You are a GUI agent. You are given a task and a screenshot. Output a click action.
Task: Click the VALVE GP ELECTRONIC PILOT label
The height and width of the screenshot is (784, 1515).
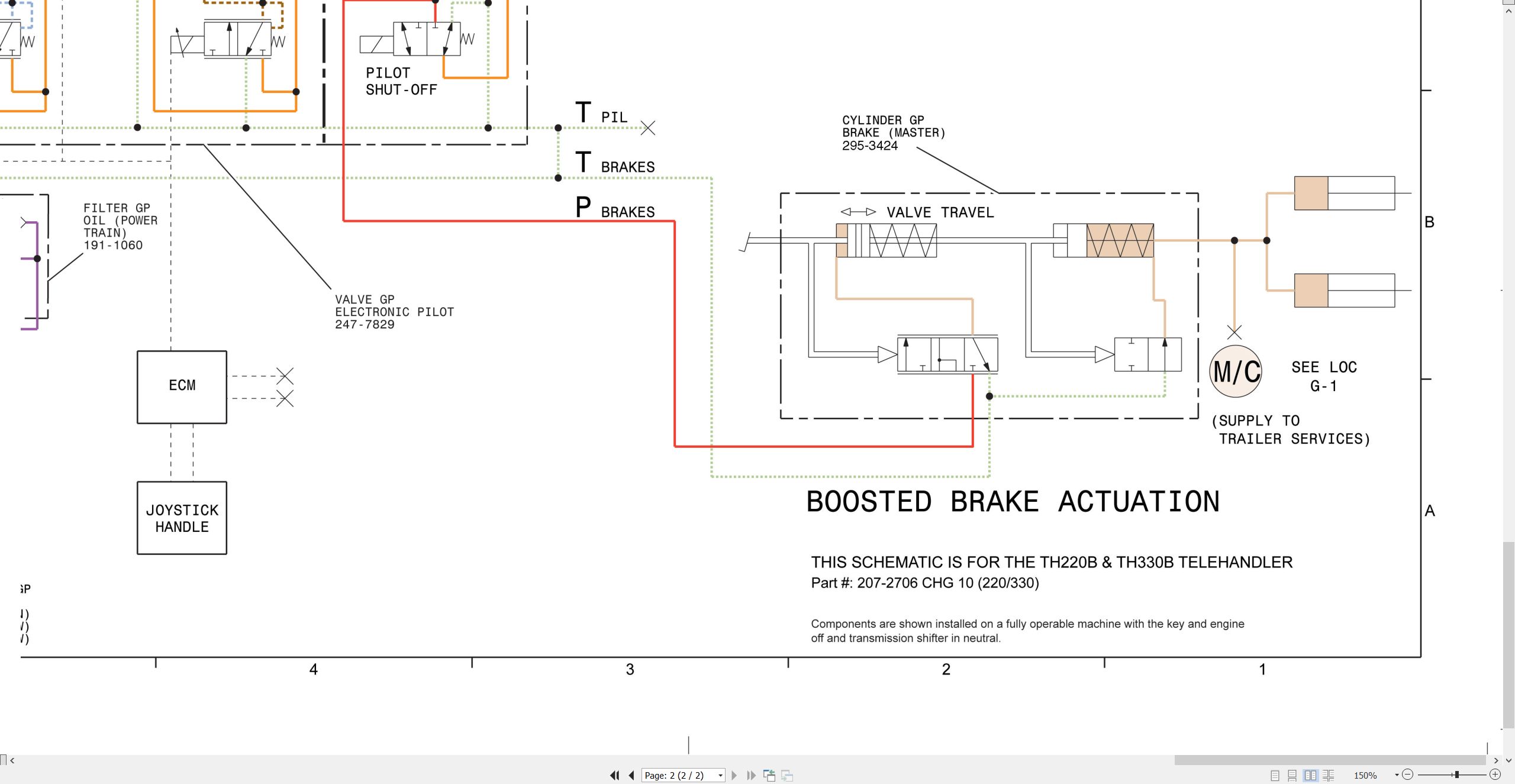(394, 312)
